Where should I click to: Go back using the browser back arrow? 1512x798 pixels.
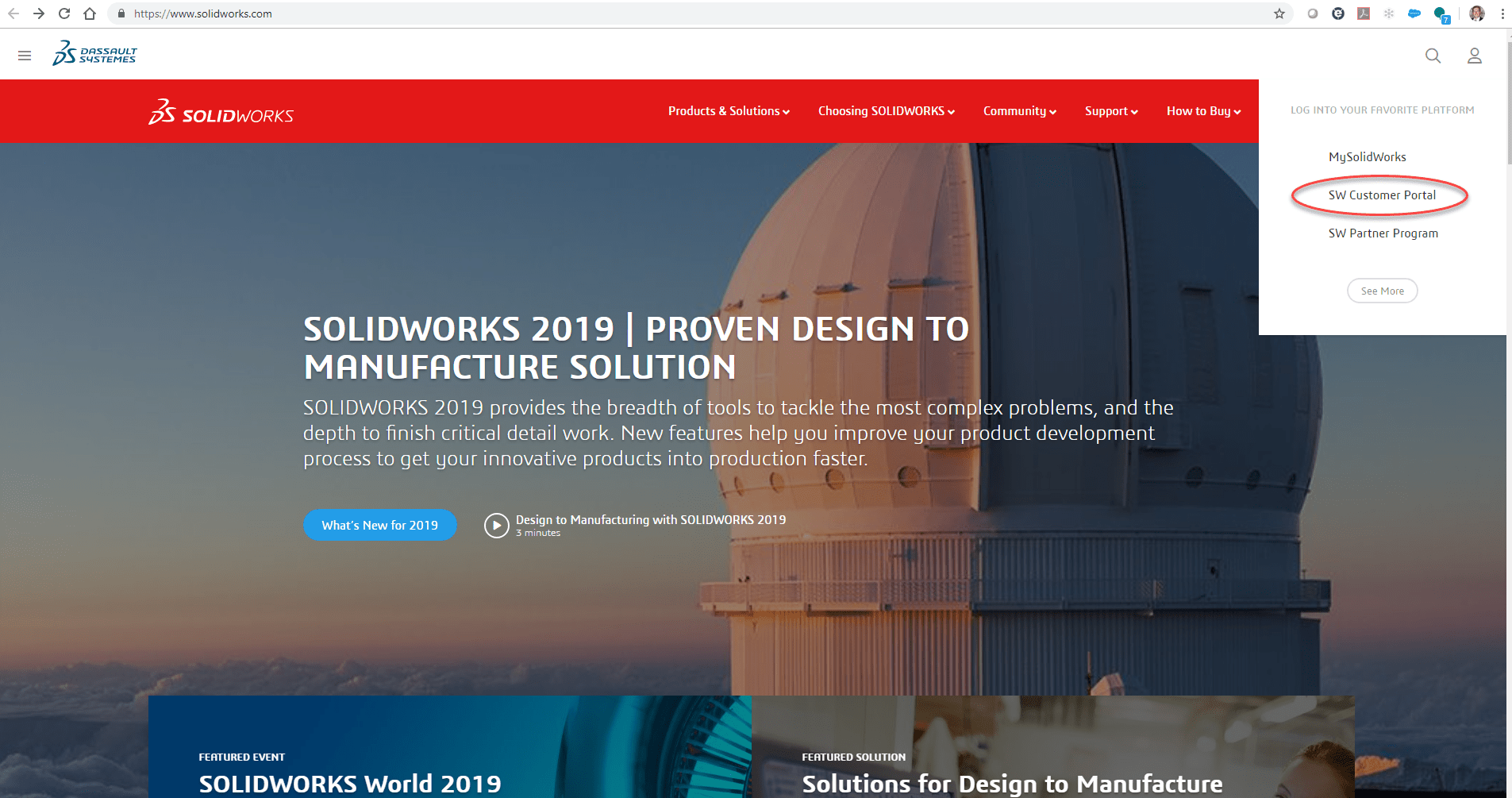coord(13,13)
